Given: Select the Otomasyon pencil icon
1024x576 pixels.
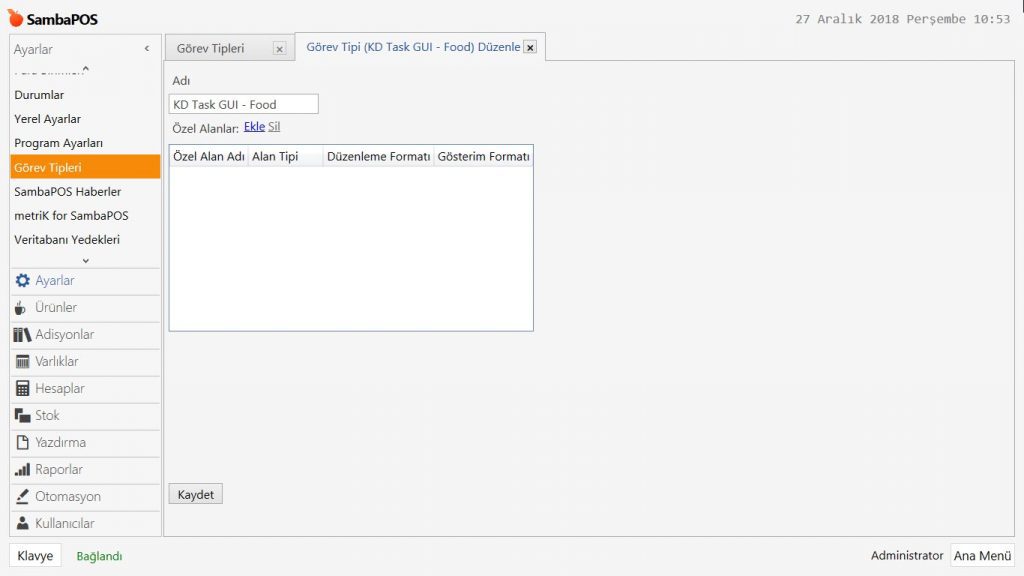Looking at the screenshot, I should coord(22,497).
